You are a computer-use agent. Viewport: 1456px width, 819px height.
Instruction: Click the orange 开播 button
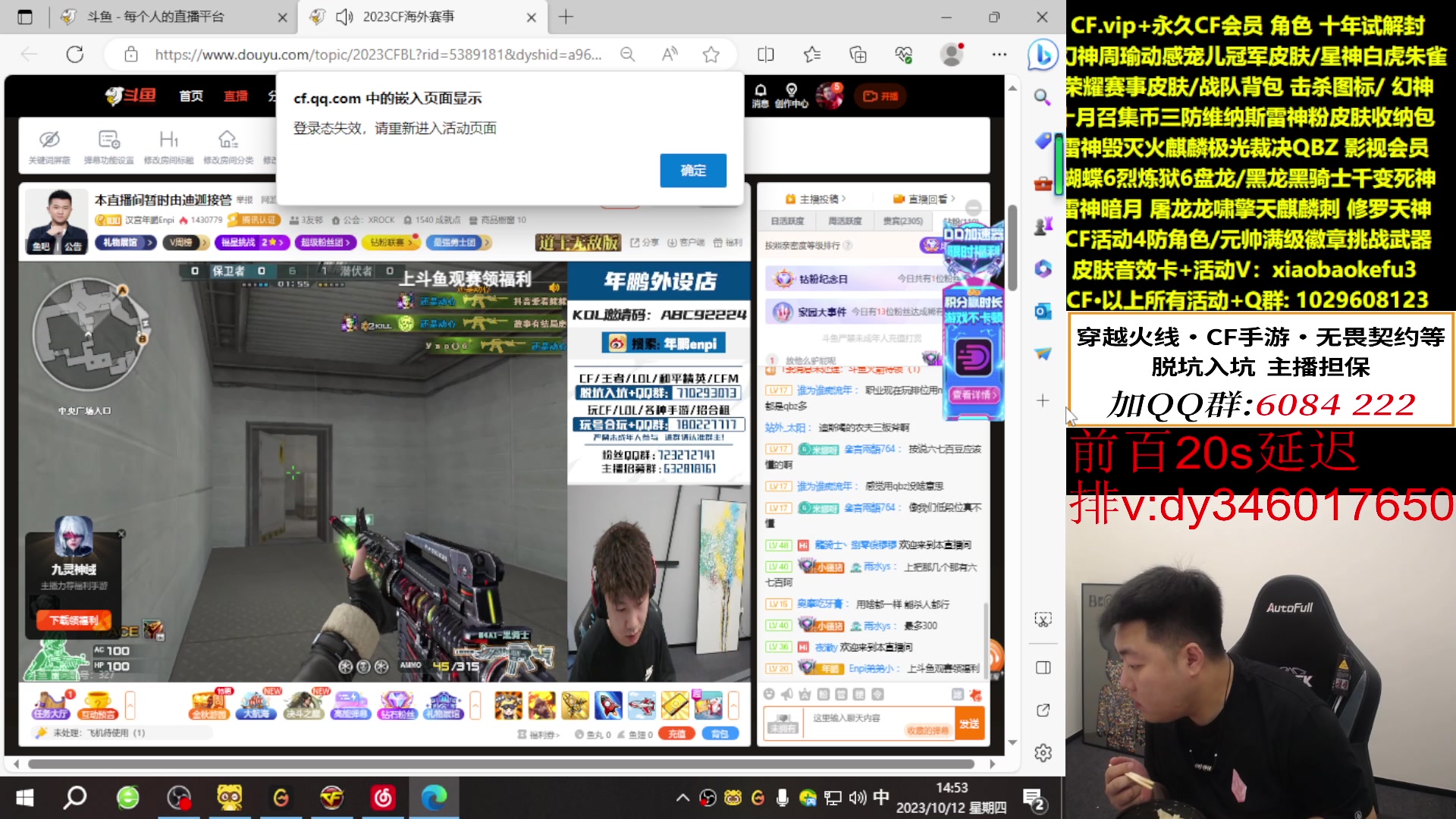[x=880, y=96]
